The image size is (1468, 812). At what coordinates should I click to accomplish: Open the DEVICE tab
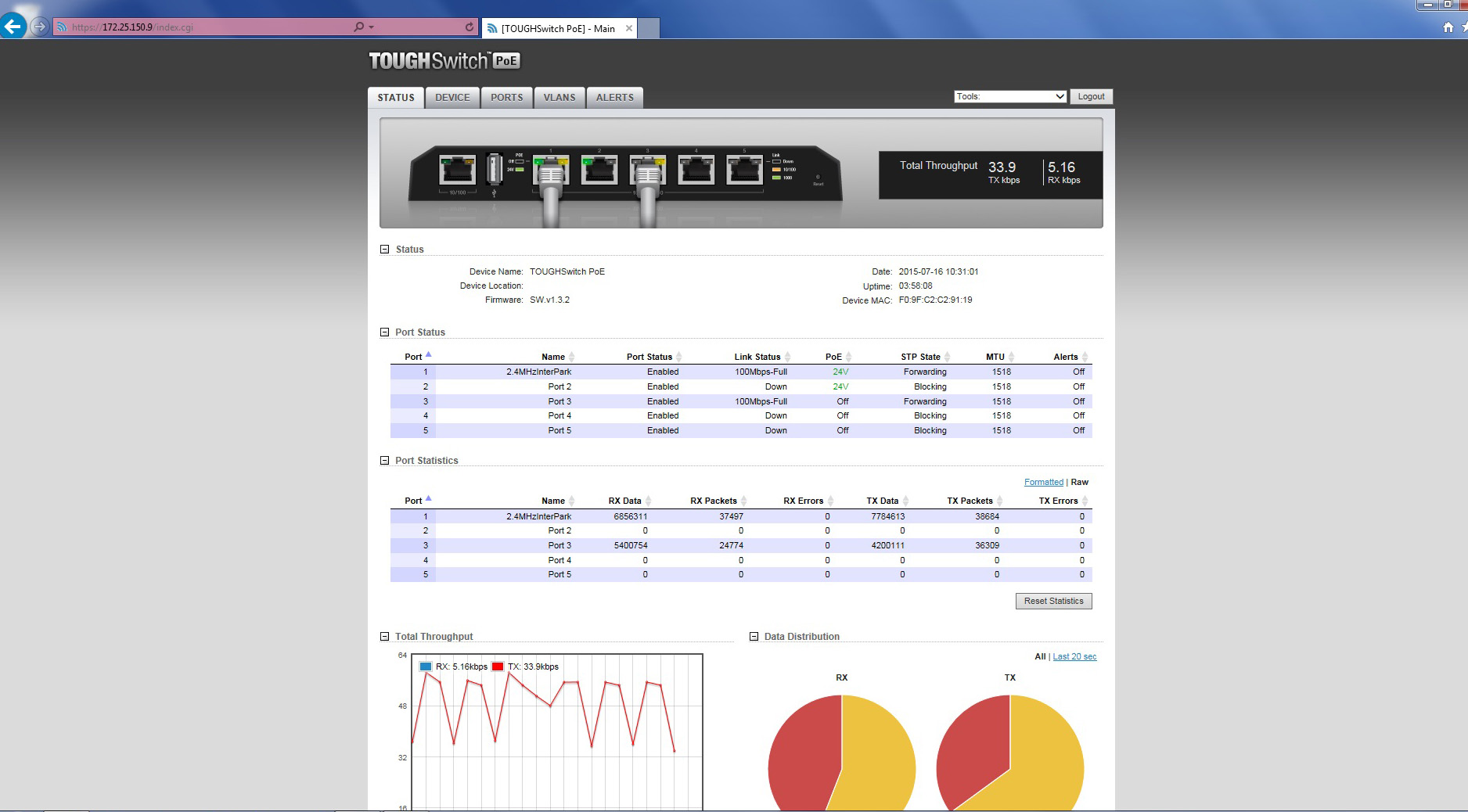click(x=452, y=98)
